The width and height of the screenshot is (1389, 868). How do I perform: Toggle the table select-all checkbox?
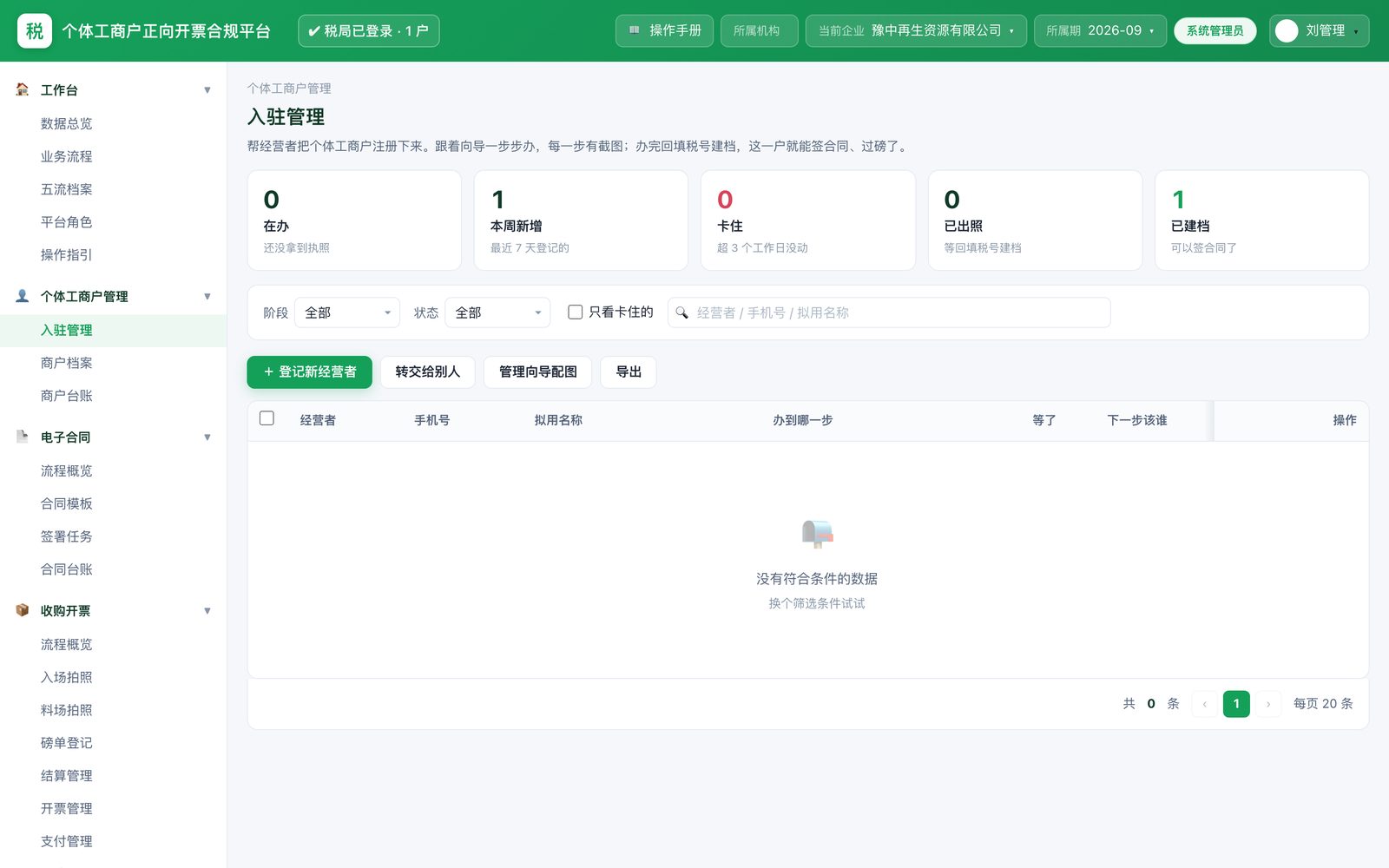267,418
